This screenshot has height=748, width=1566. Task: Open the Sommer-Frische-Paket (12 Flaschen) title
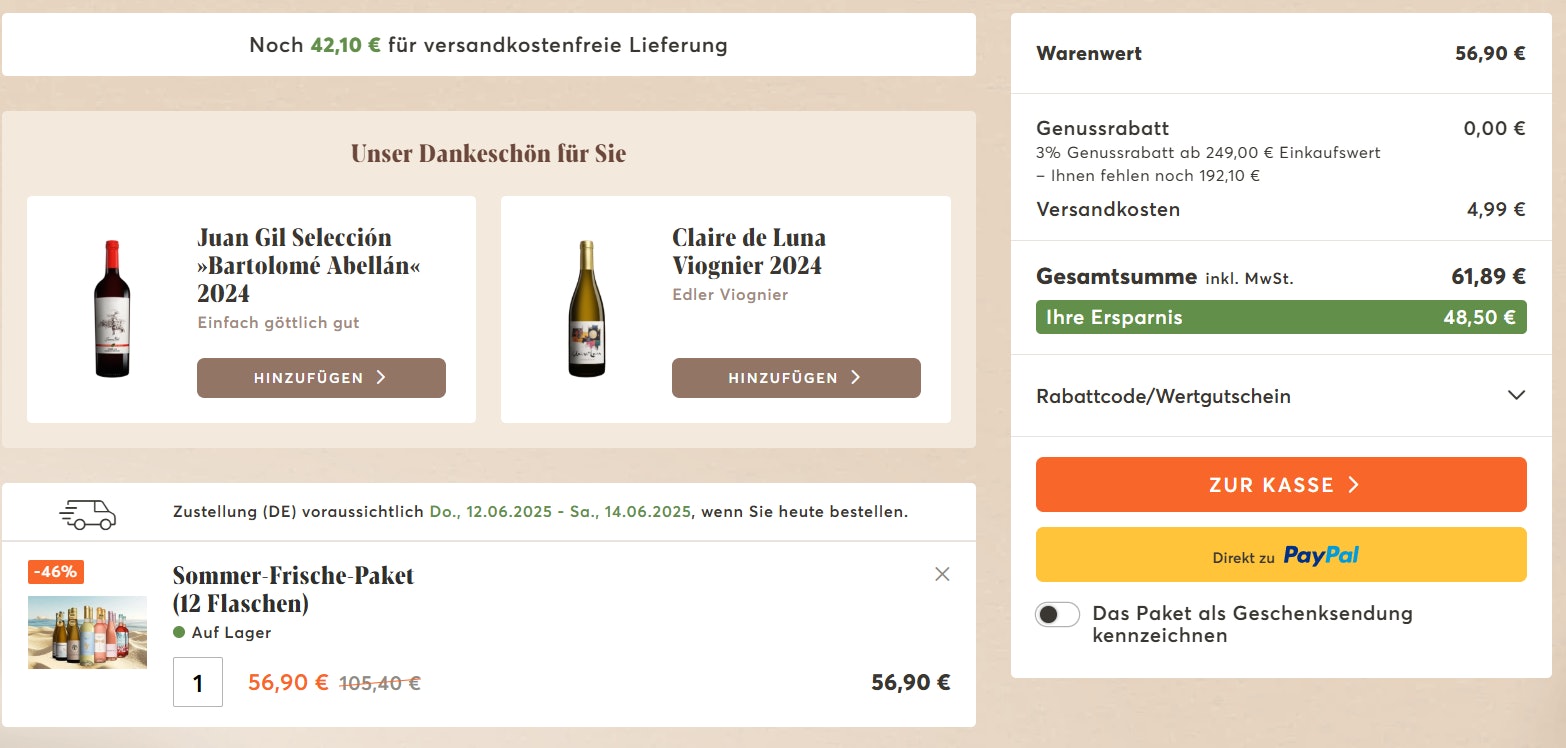(x=293, y=589)
